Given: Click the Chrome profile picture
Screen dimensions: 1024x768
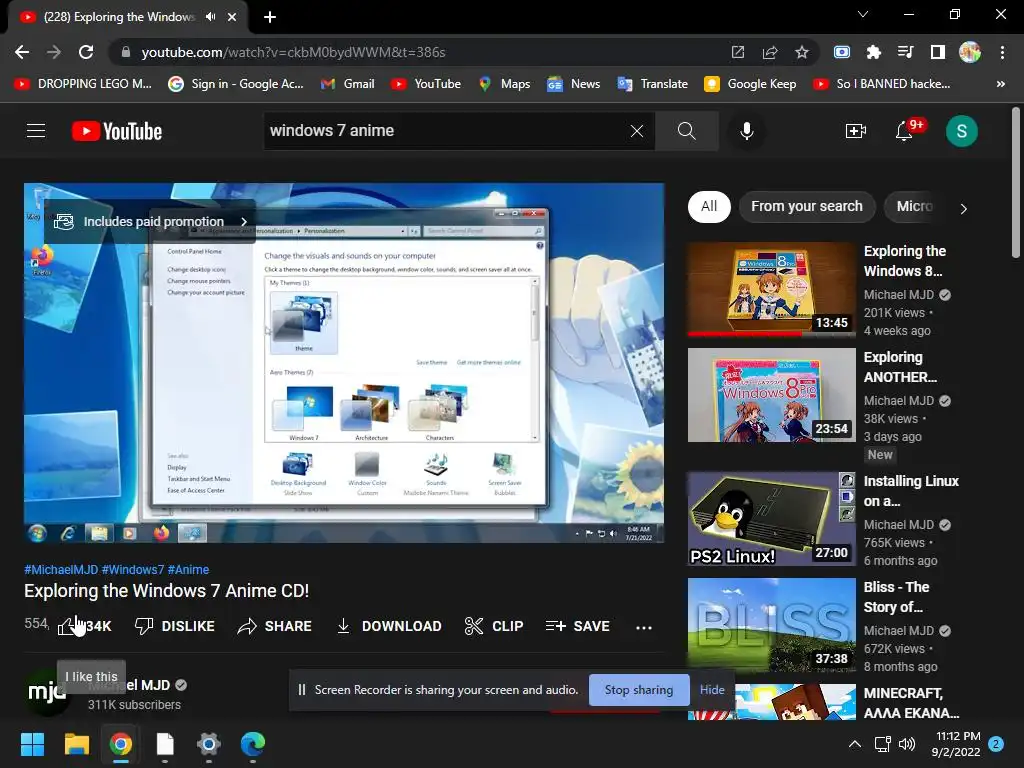Looking at the screenshot, I should 970,52.
